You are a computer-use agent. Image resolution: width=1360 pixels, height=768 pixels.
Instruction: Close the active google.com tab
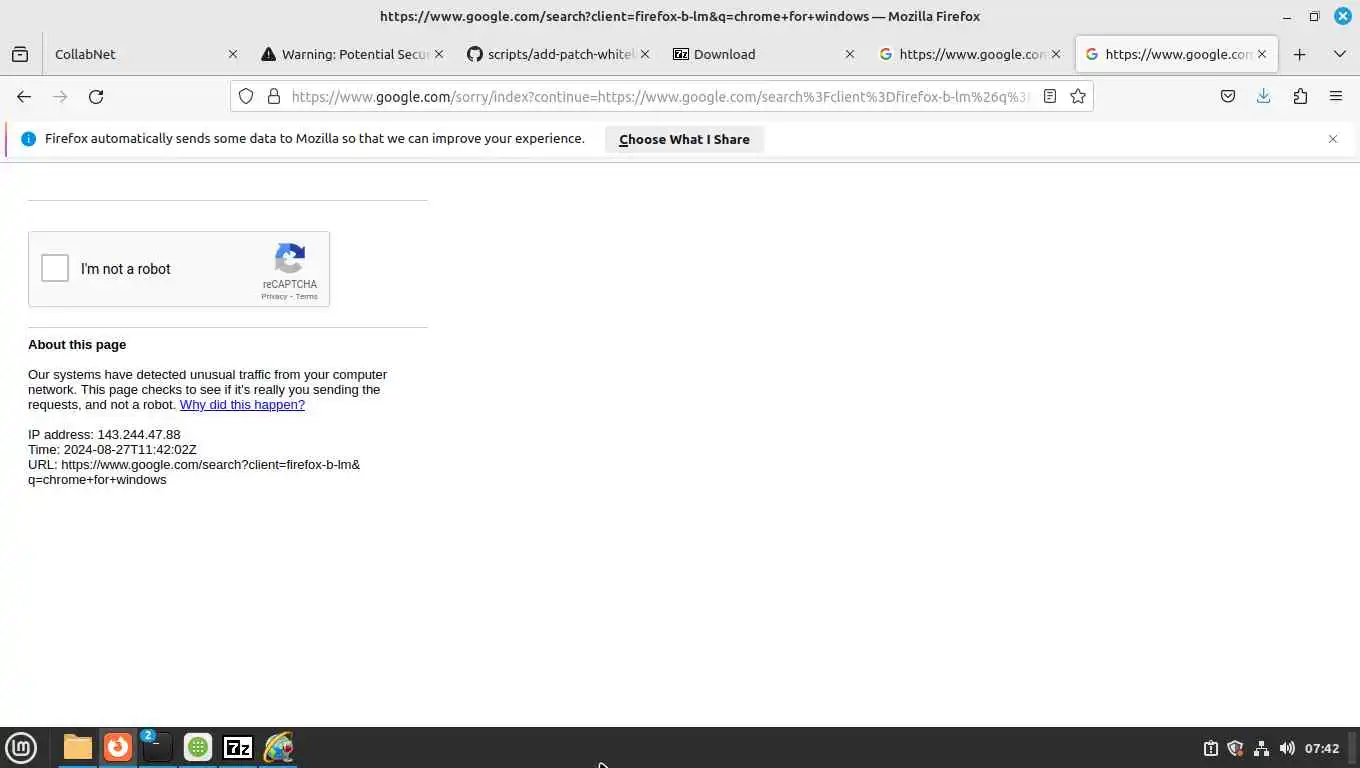(1262, 54)
